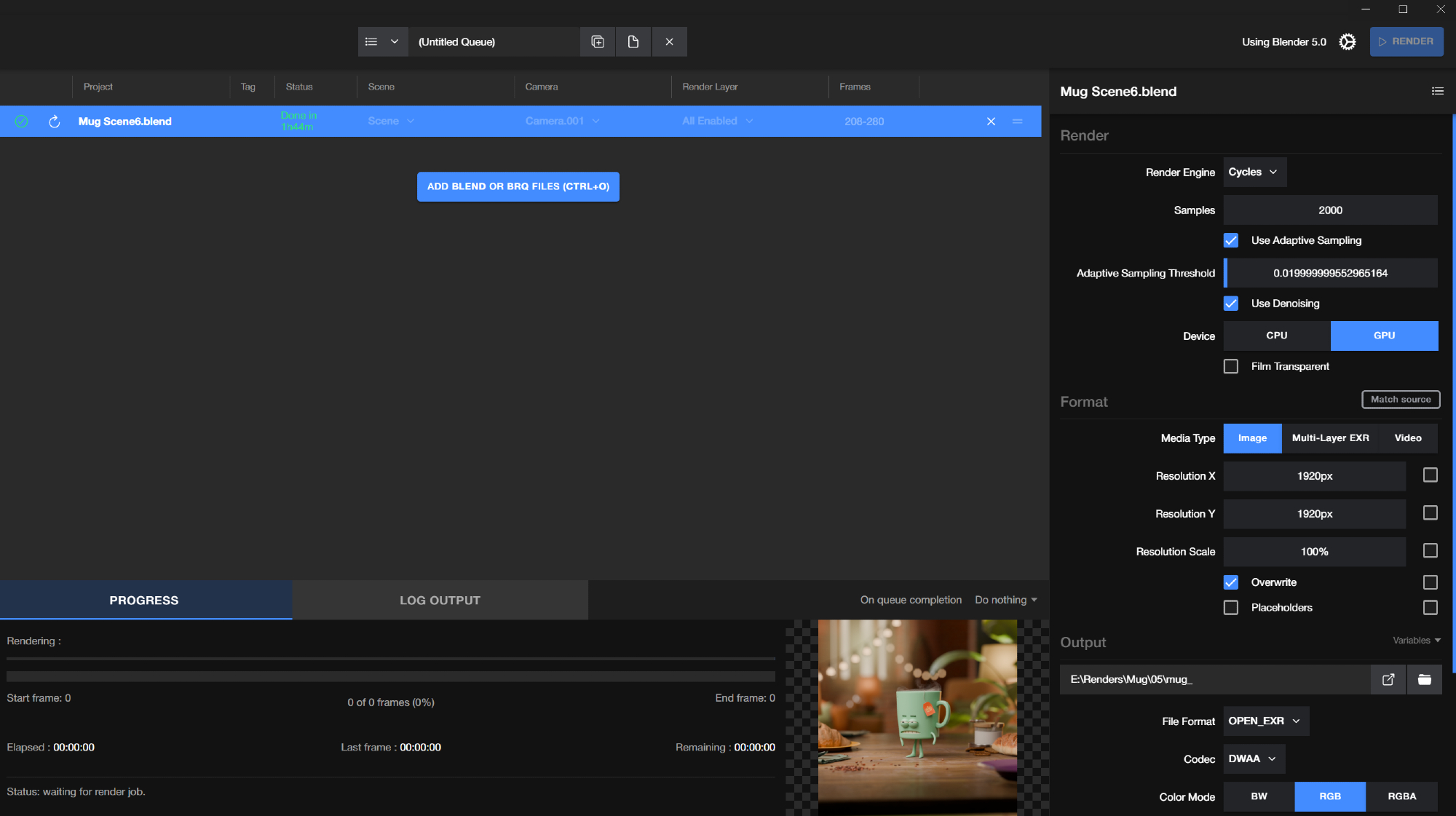
Task: Toggle the Use Denoising checkbox
Action: (1231, 304)
